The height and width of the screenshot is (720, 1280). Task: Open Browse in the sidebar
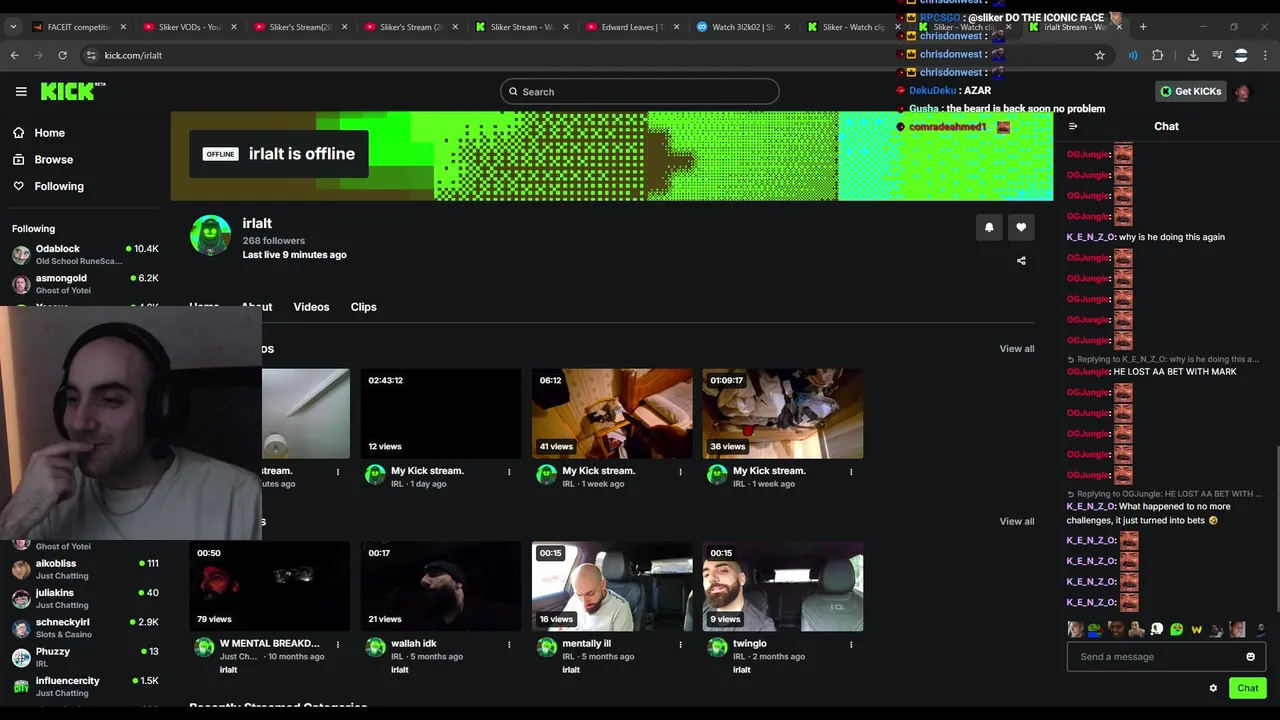point(53,159)
